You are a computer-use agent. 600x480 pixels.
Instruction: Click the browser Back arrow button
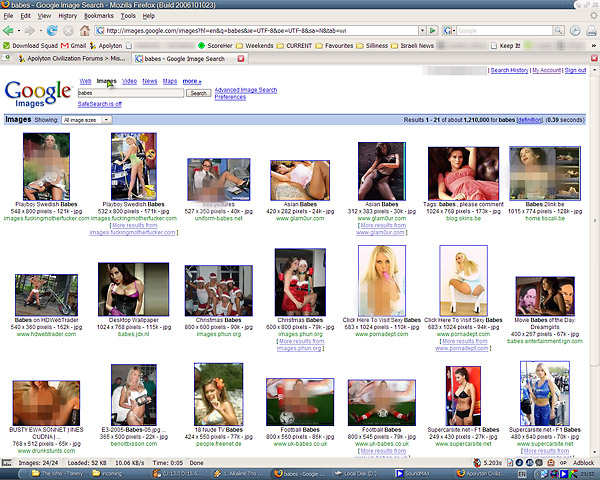point(9,30)
